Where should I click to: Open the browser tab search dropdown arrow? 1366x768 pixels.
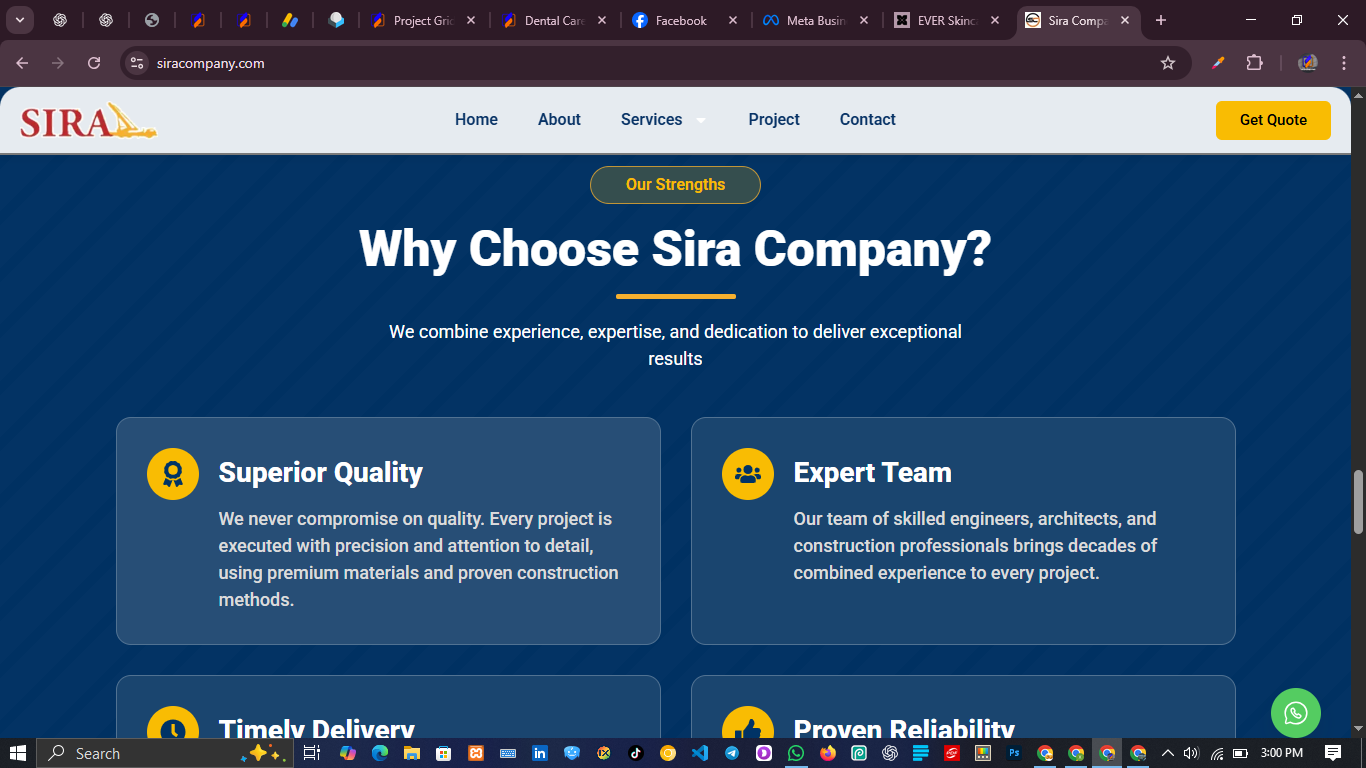(19, 19)
